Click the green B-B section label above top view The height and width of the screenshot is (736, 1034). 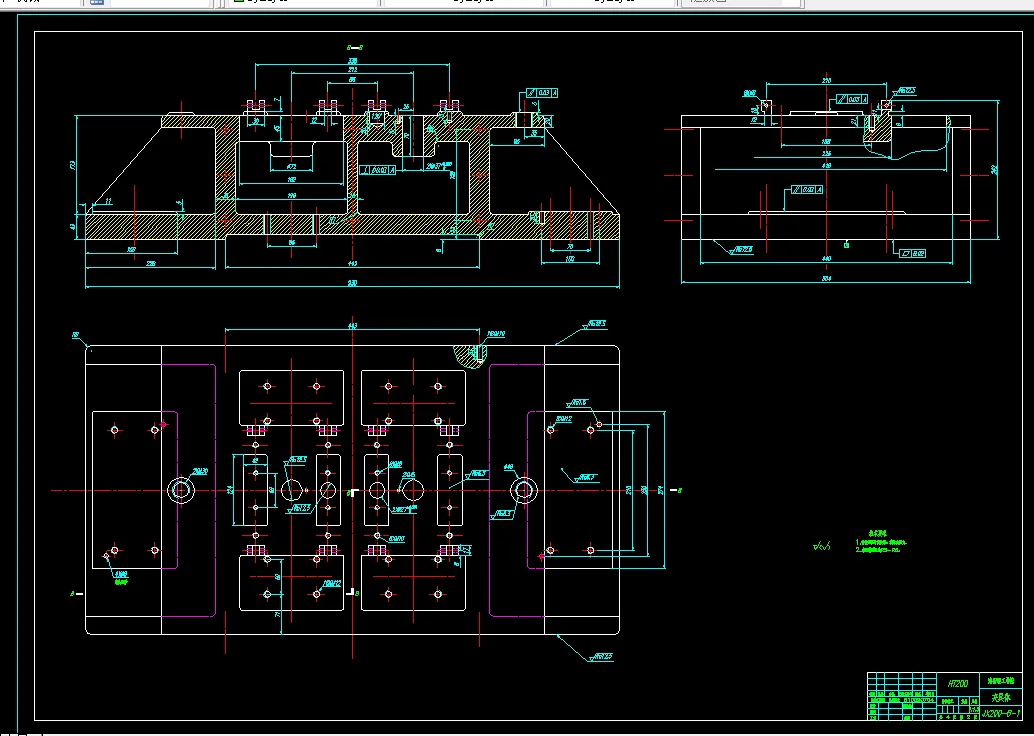click(355, 47)
